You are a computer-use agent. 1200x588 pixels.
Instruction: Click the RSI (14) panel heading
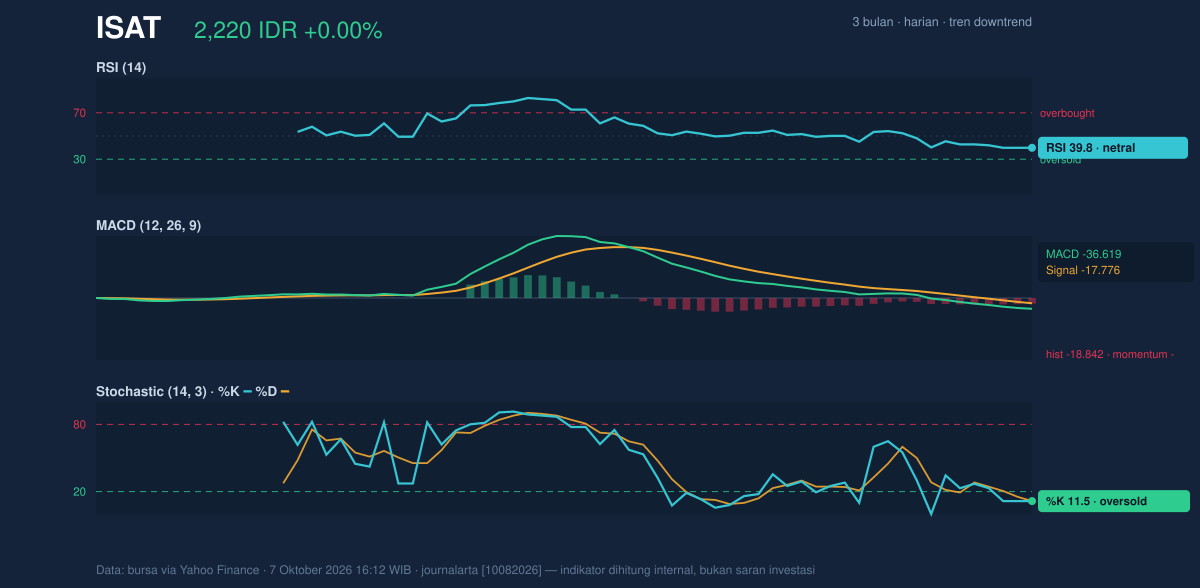pos(121,68)
